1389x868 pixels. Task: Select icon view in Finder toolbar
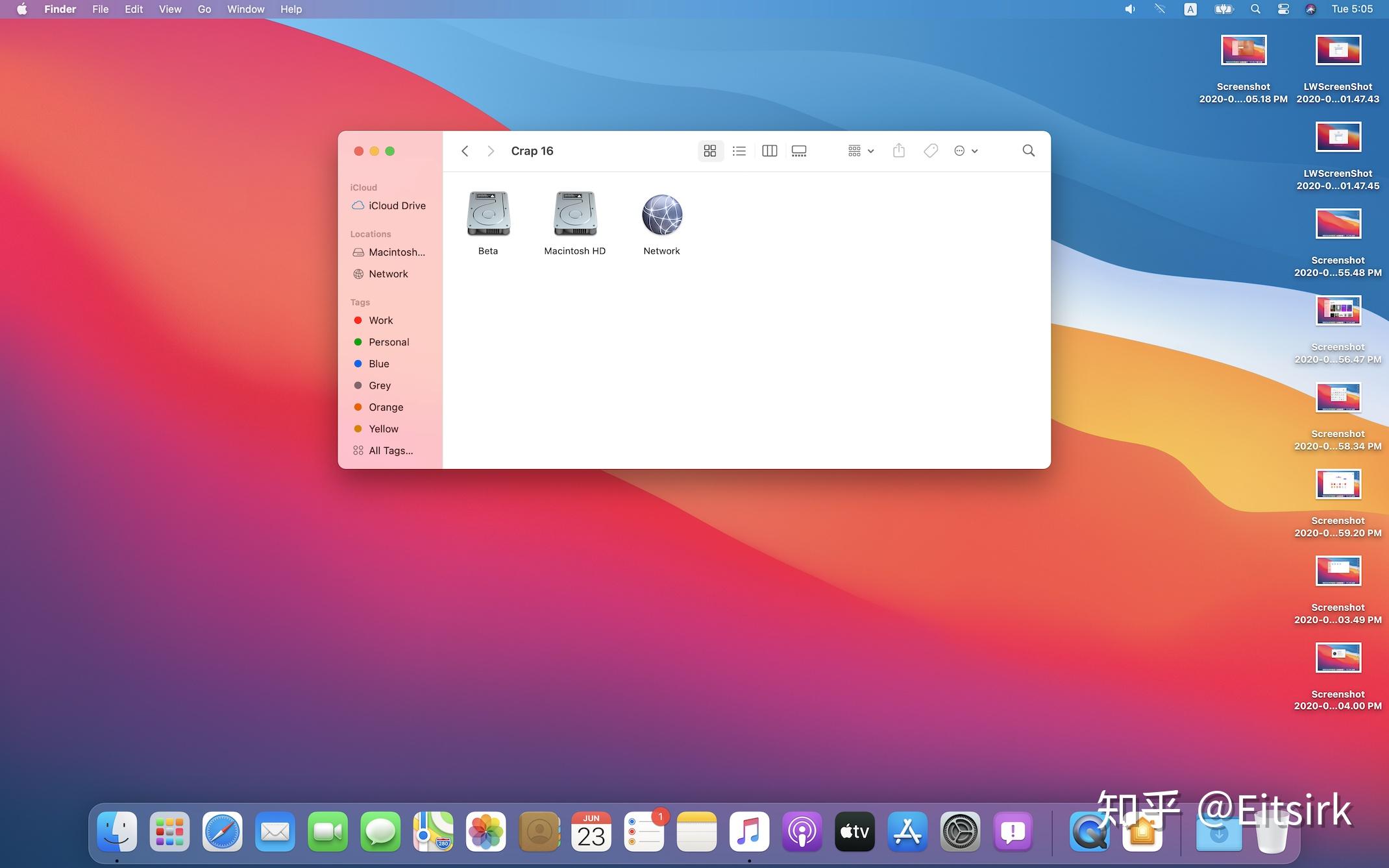[709, 151]
